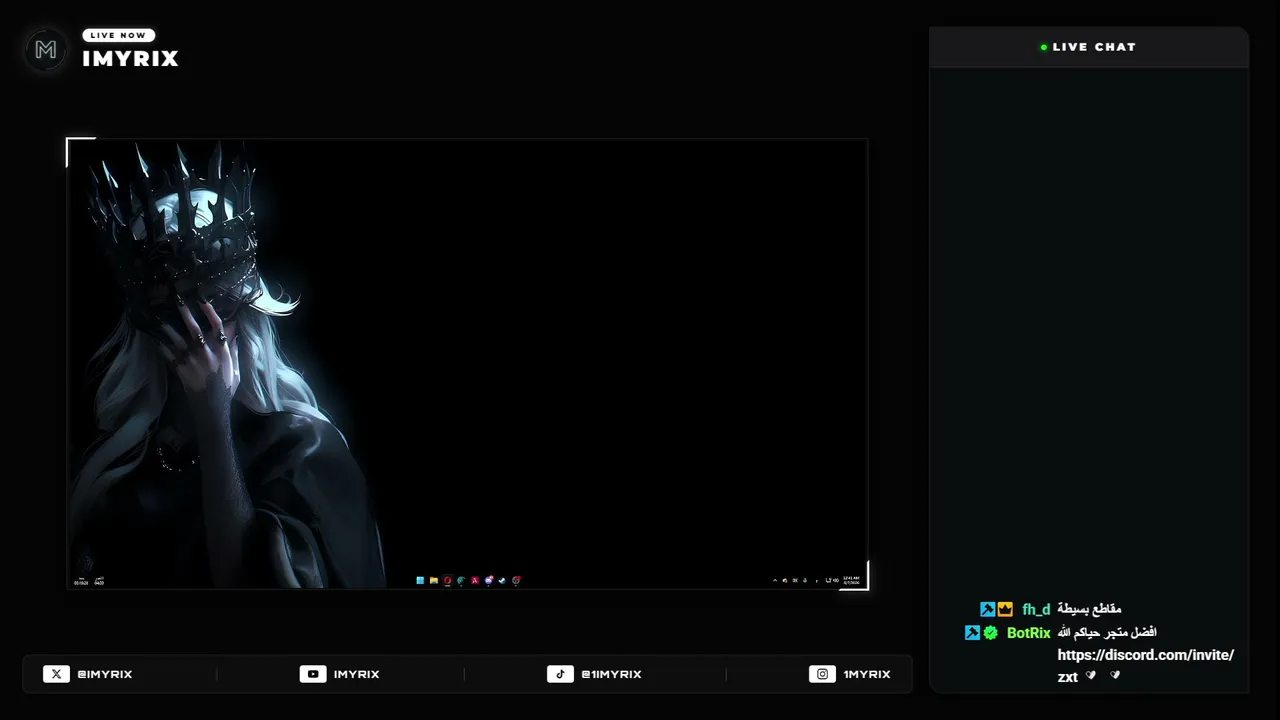Image resolution: width=1280 pixels, height=720 pixels.
Task: Open the Instagram social icon
Action: [822, 674]
